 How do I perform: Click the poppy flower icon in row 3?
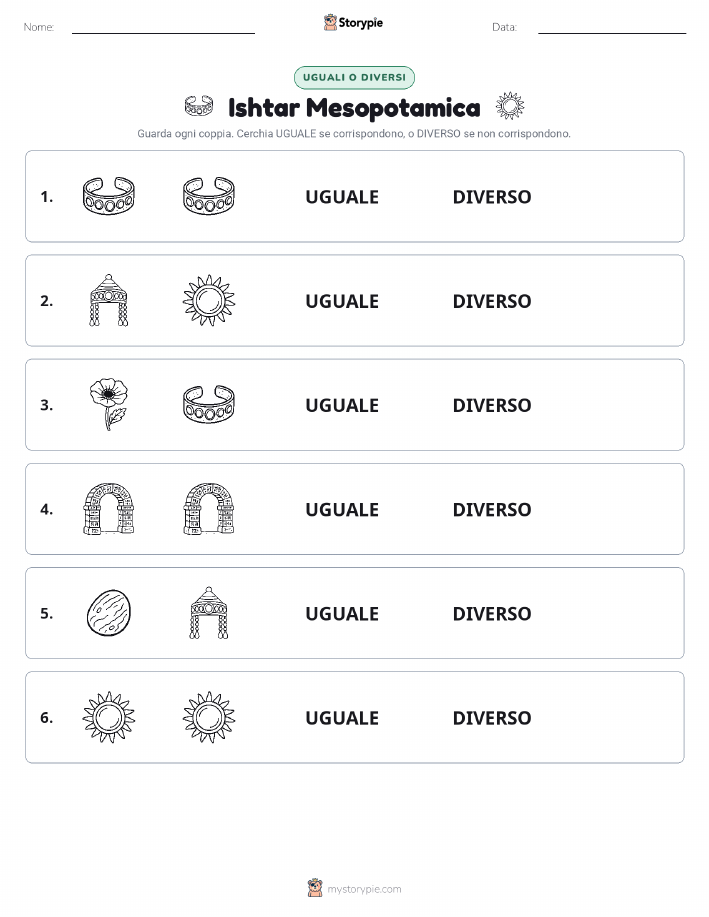click(109, 405)
